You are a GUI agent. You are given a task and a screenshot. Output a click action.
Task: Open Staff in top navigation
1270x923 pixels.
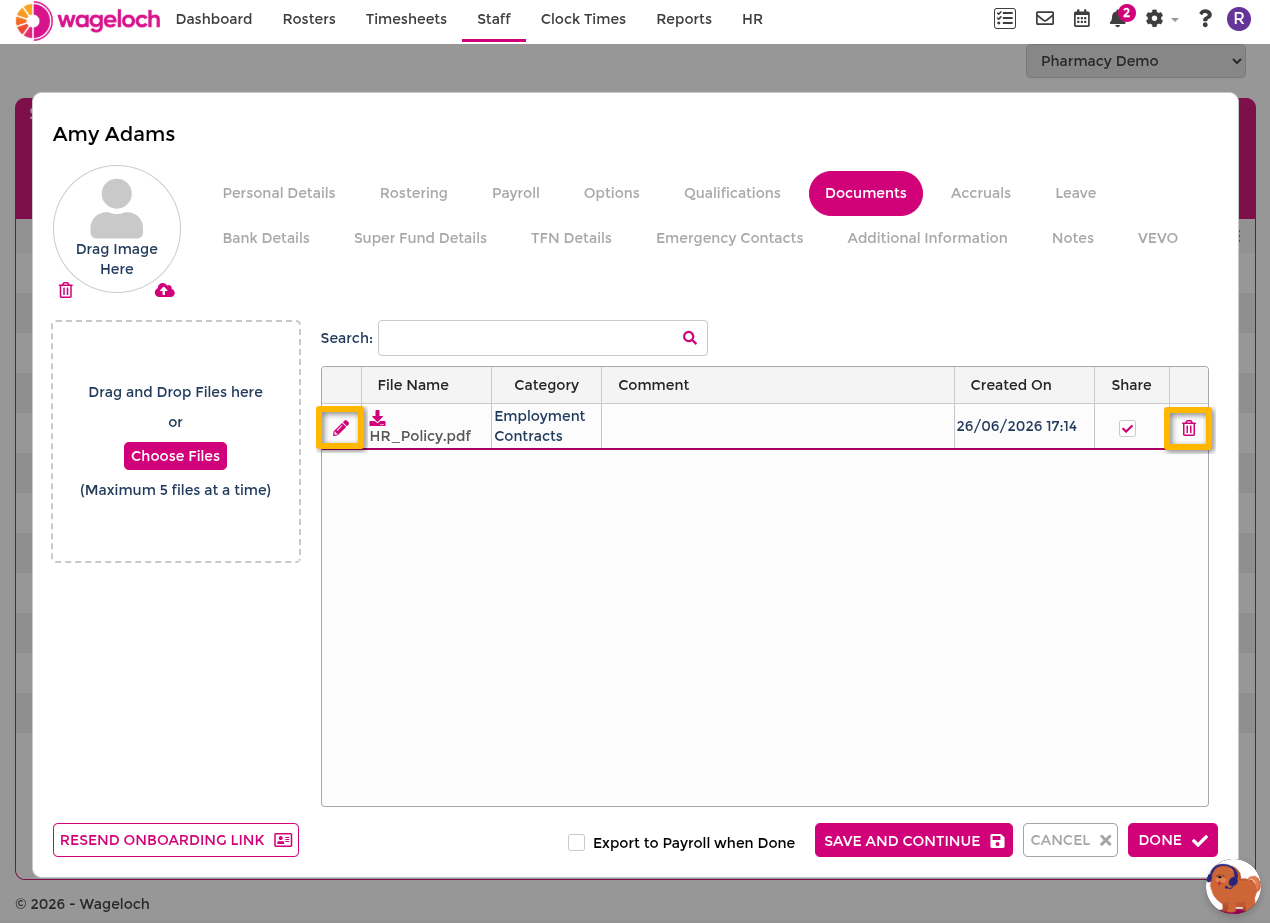click(494, 19)
